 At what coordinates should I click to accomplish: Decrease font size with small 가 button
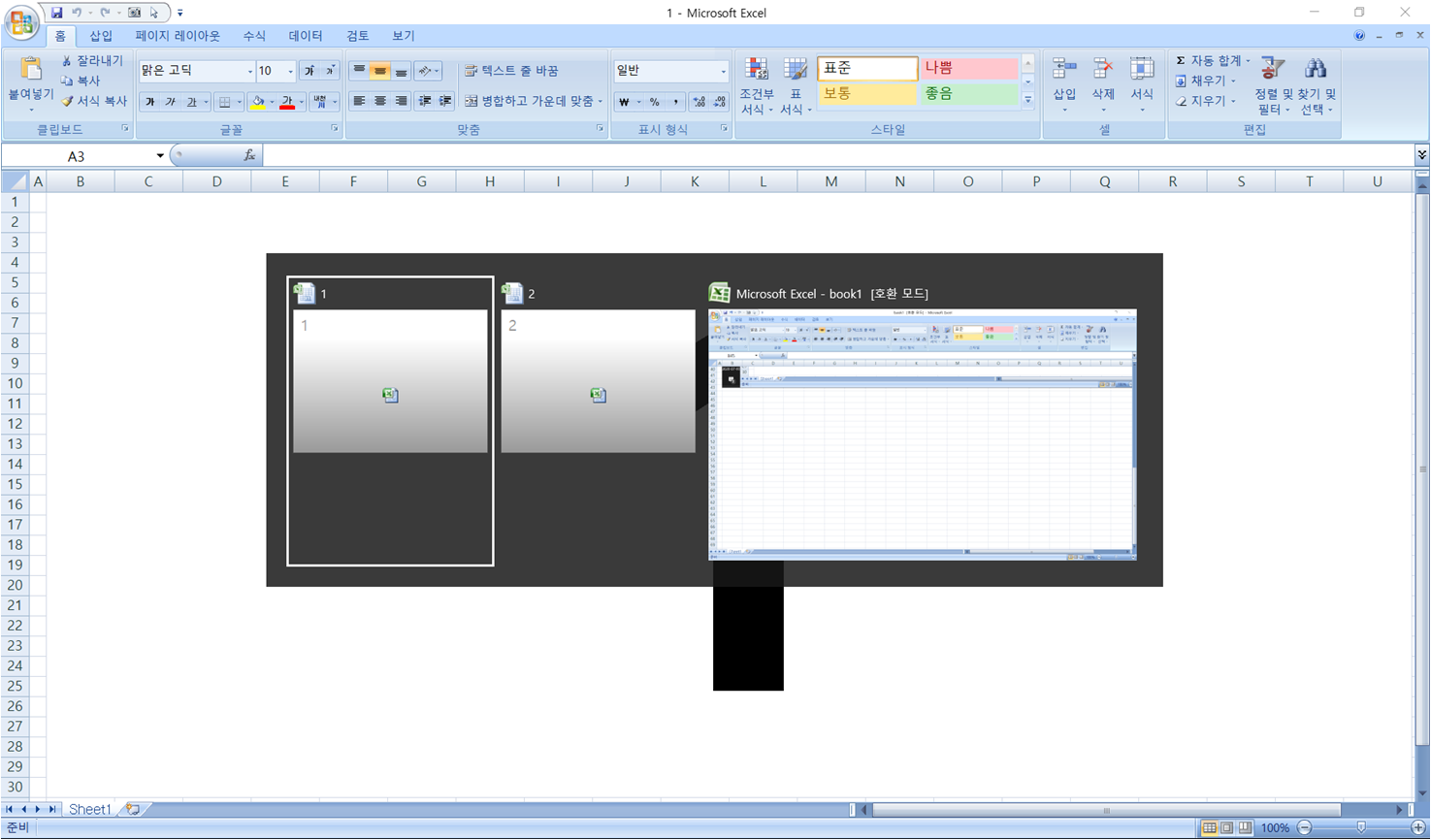click(330, 71)
